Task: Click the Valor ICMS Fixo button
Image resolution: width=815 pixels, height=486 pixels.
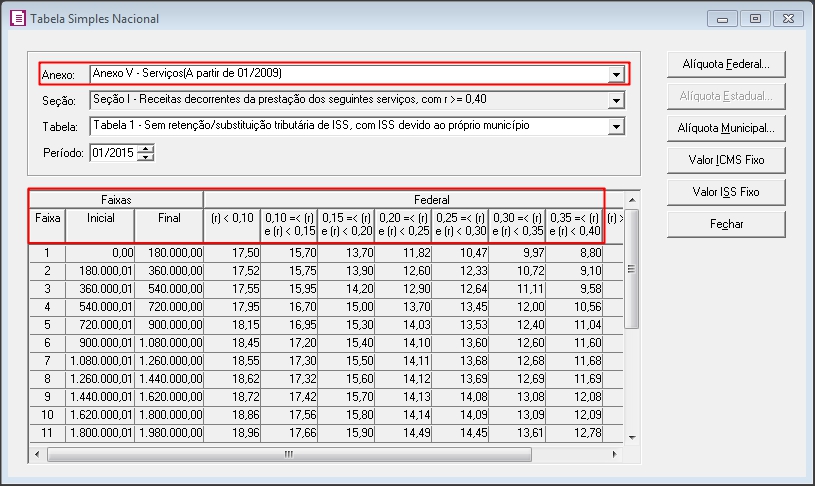Action: [726, 160]
